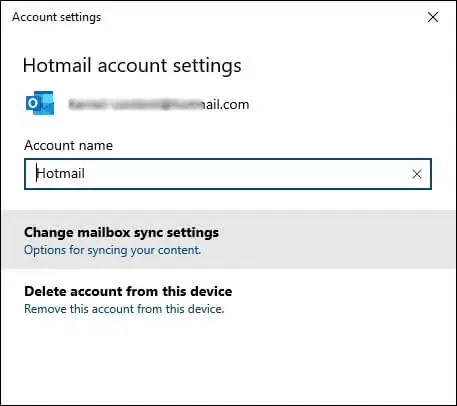The image size is (457, 406).
Task: Click the 'Account name' label
Action: click(x=68, y=145)
